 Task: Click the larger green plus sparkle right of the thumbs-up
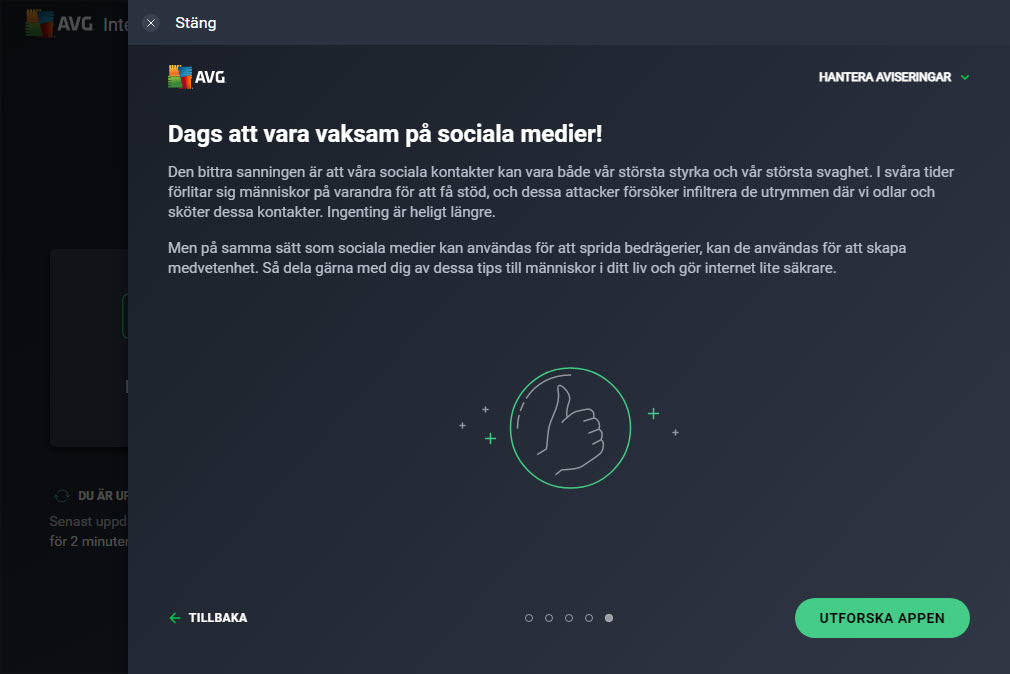(x=653, y=414)
